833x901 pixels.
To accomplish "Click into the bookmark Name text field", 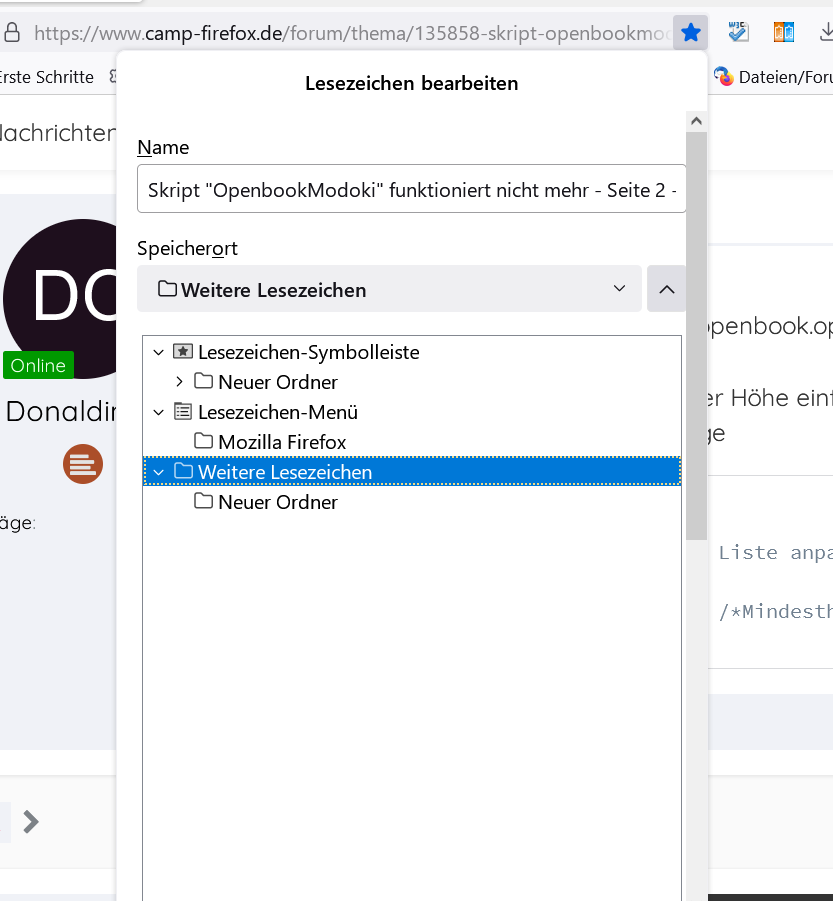I will pyautogui.click(x=411, y=189).
